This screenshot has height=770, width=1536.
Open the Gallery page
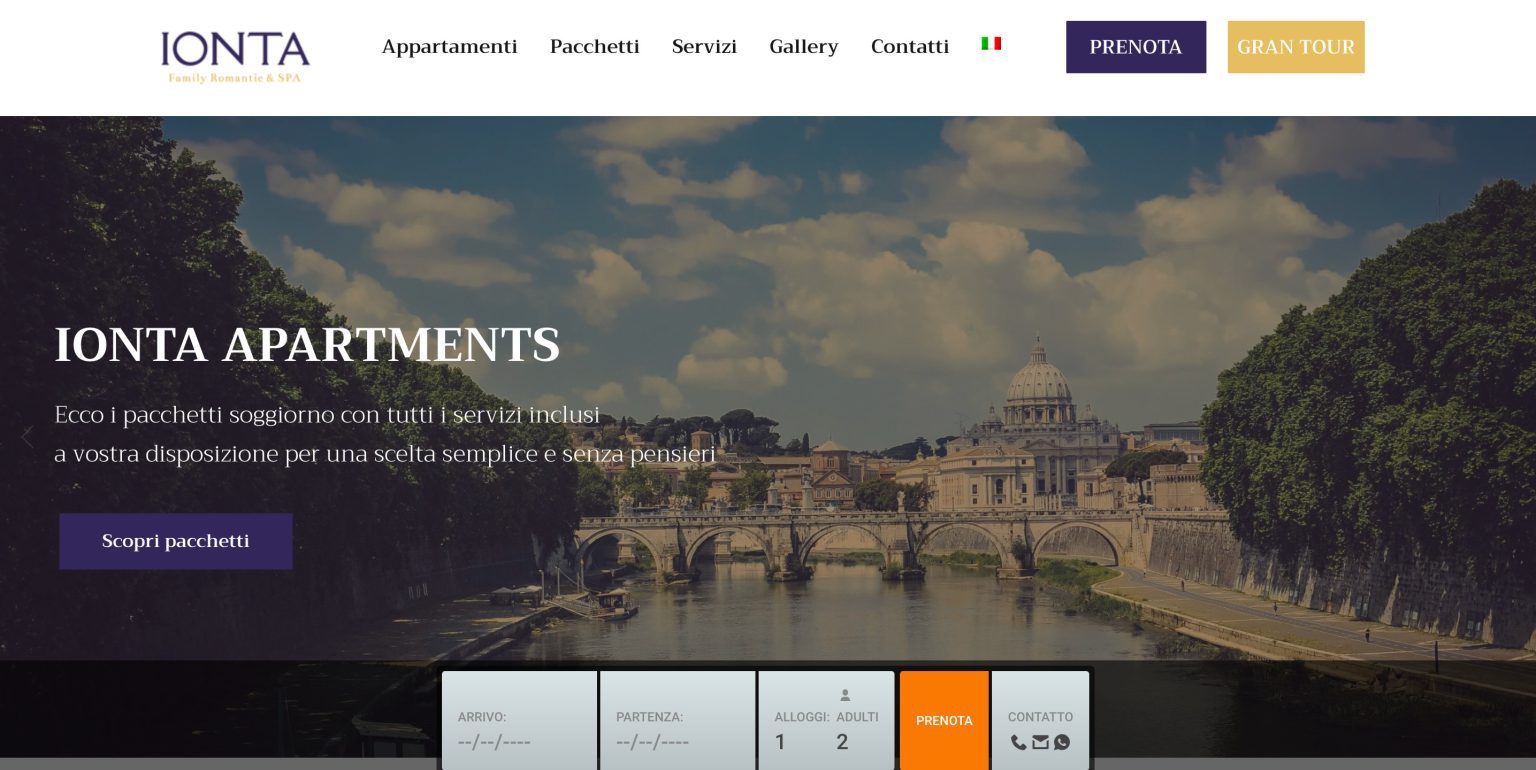[803, 46]
